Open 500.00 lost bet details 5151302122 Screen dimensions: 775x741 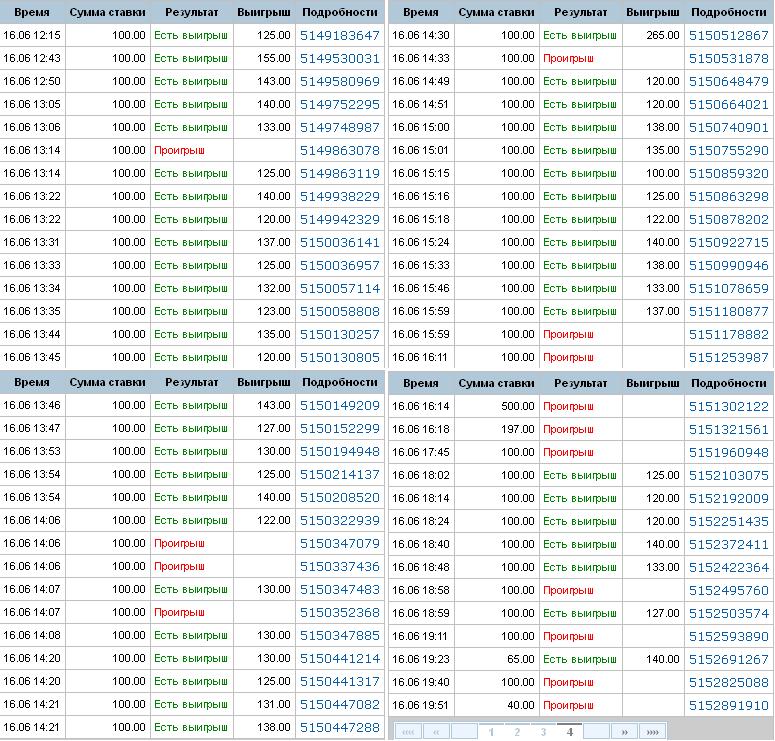[x=729, y=406]
